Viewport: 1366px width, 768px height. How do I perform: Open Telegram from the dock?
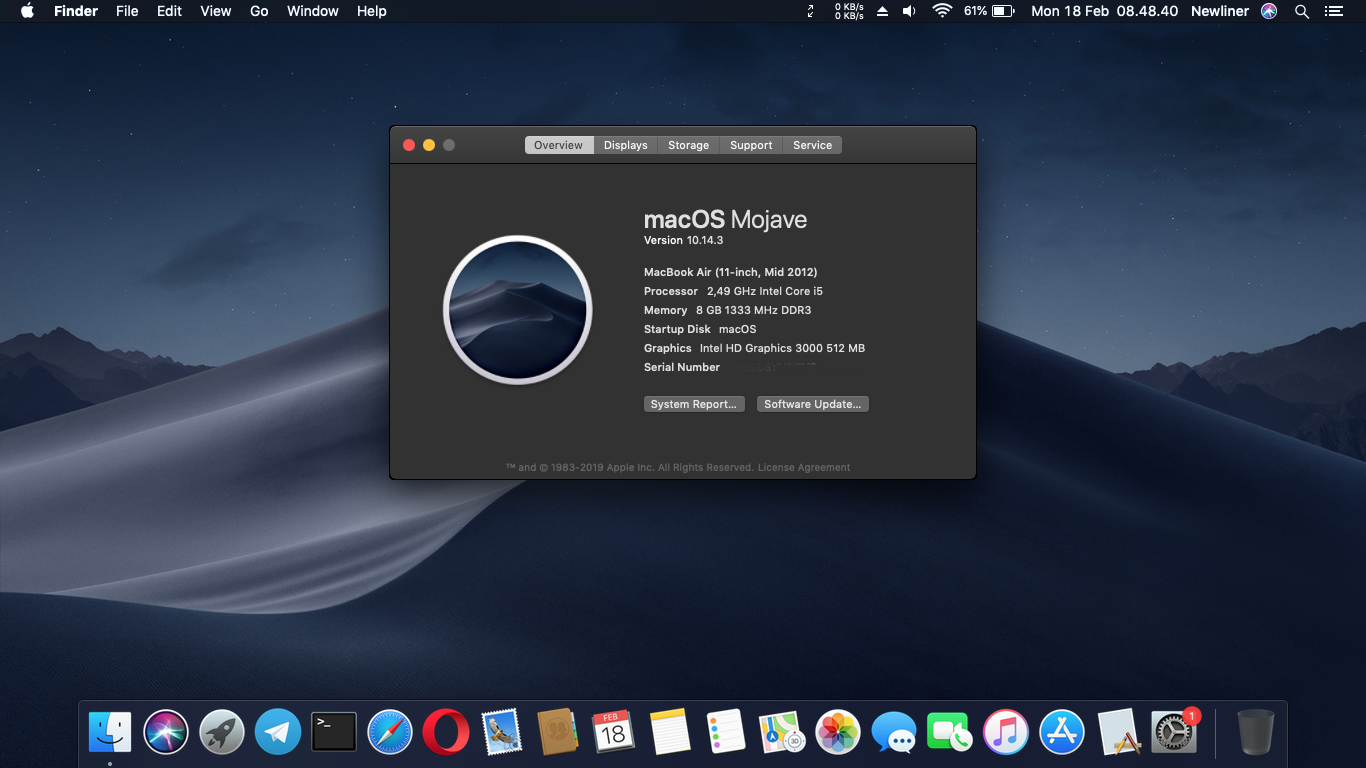[278, 732]
